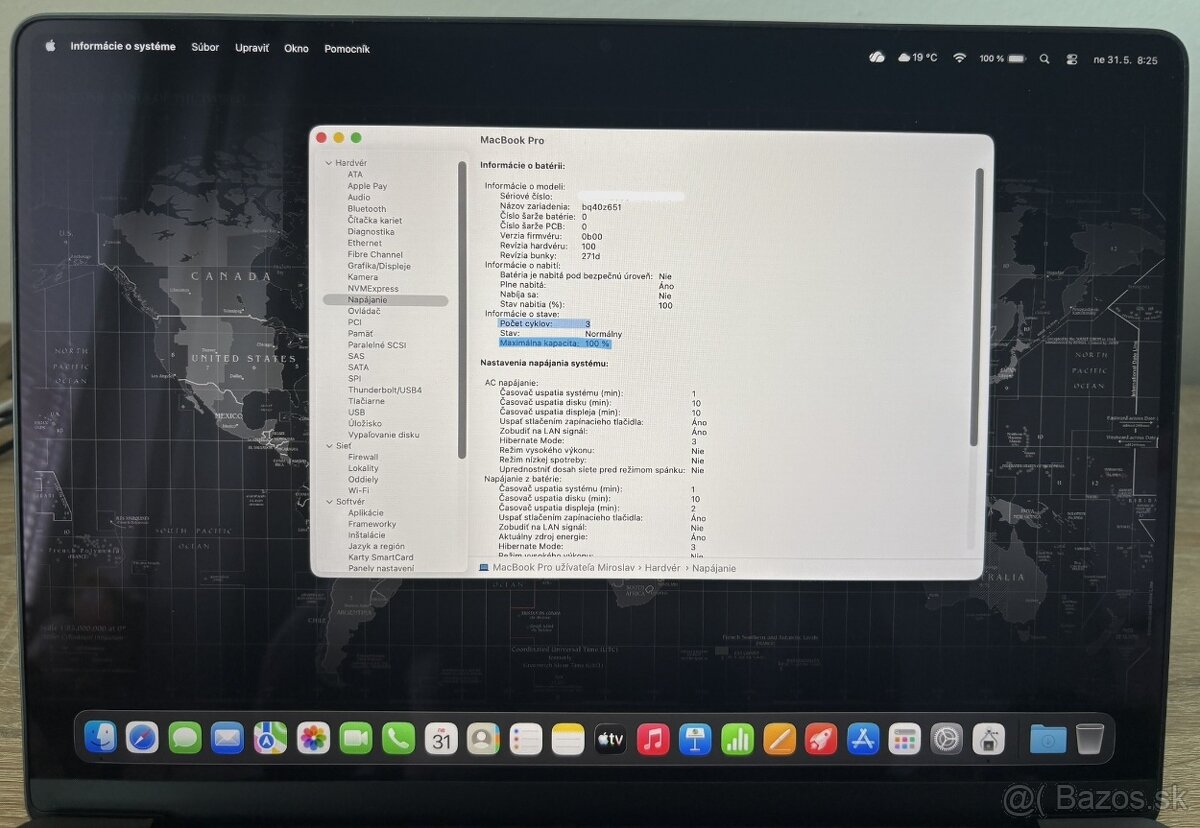Open Control Center in menu bar

click(1072, 59)
